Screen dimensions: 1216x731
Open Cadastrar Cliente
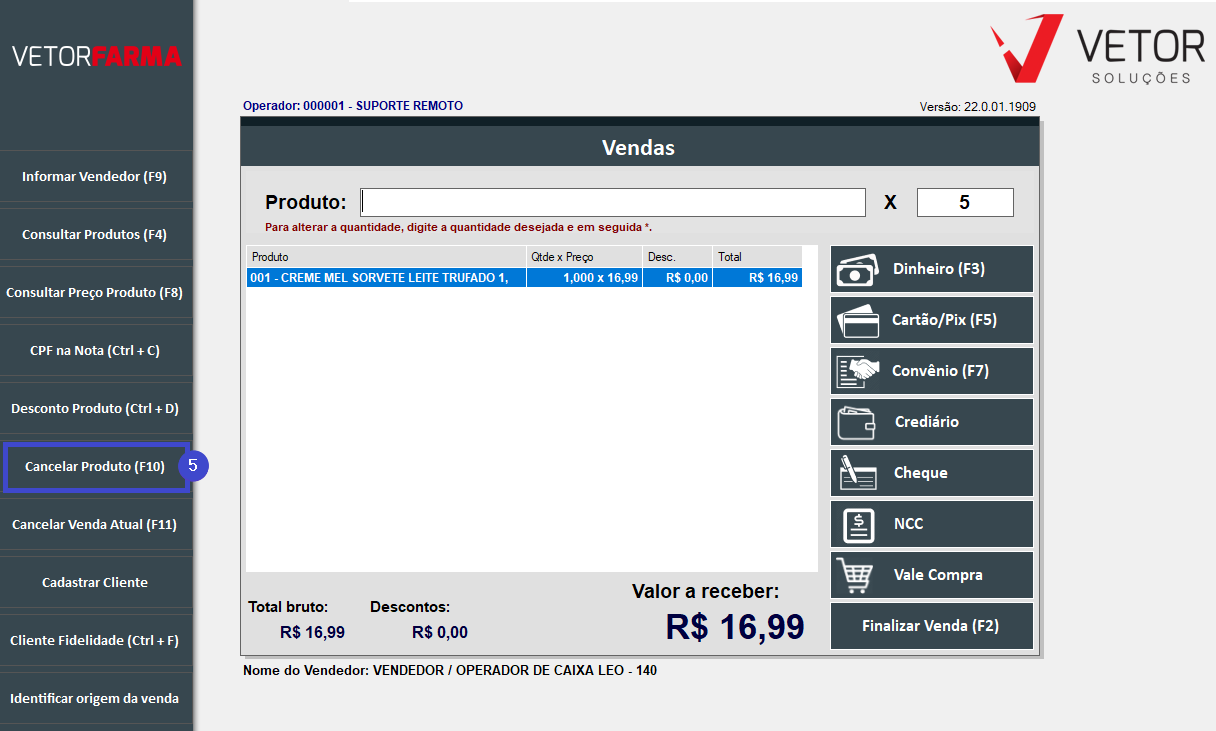click(95, 582)
